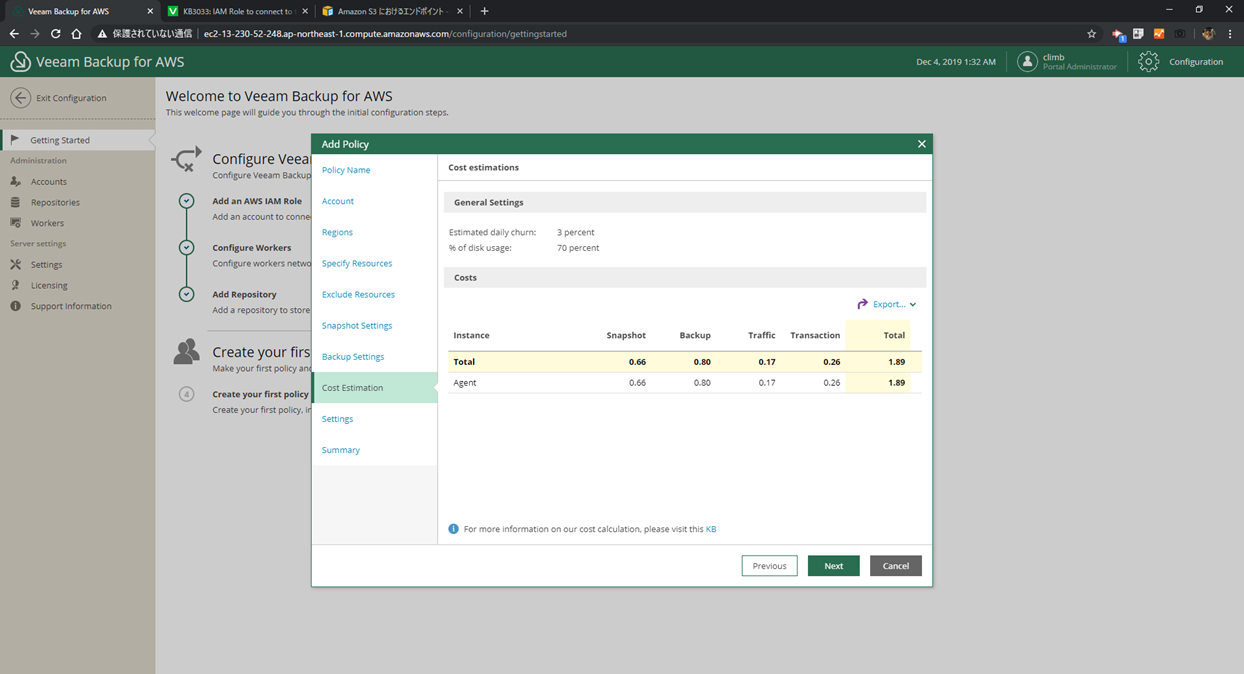Open a new browser tab with plus
Viewport: 1244px width, 674px height.
tap(485, 11)
